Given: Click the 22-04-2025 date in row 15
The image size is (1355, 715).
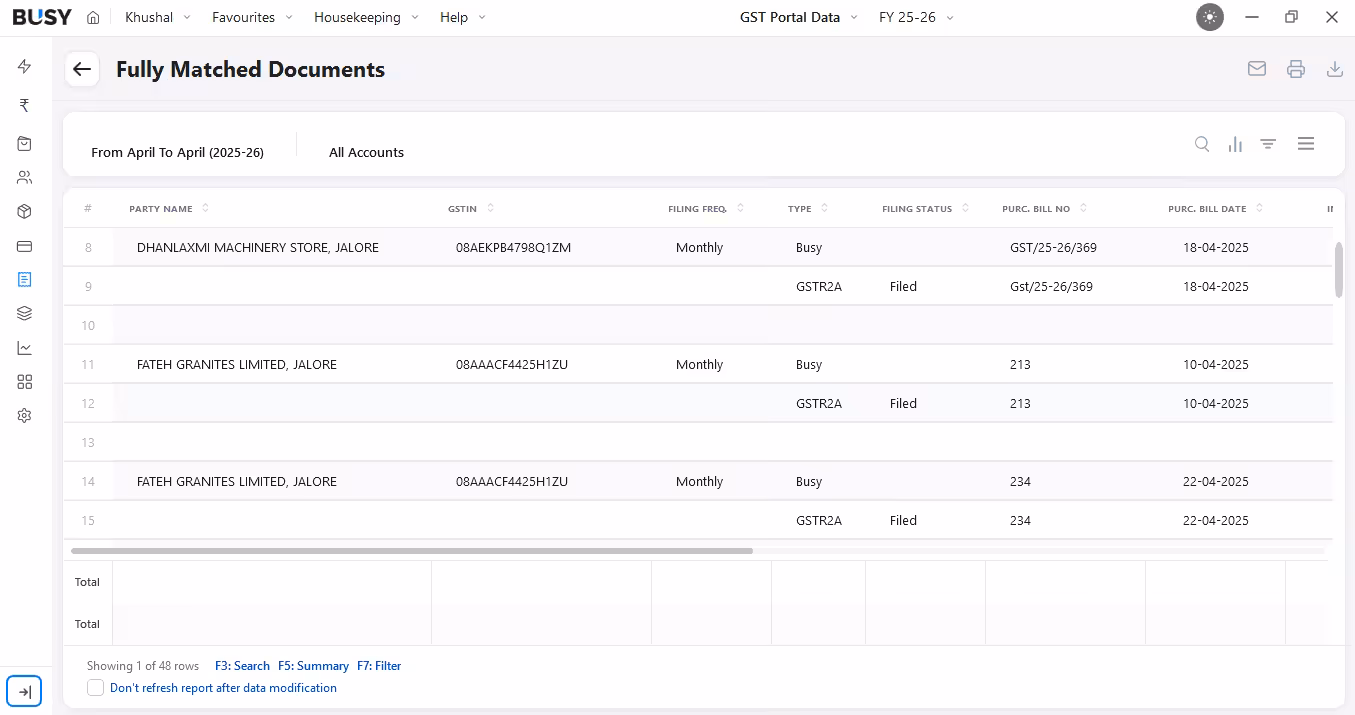Looking at the screenshot, I should click(x=1215, y=521).
